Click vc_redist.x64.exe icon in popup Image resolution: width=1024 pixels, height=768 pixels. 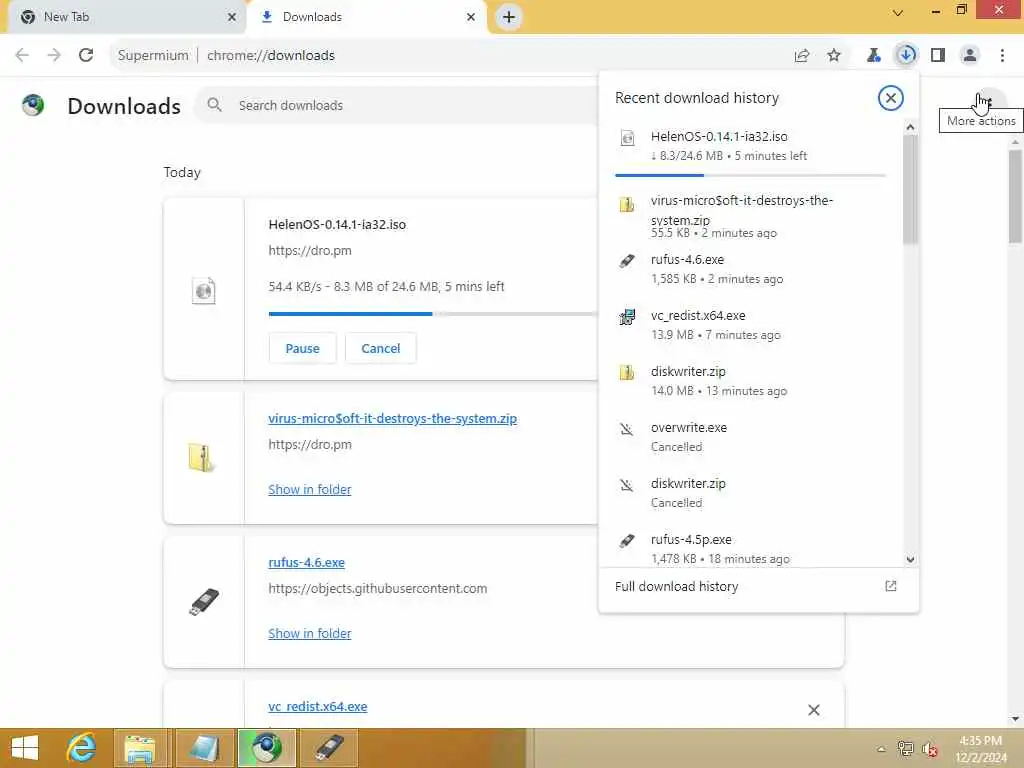[x=627, y=317]
